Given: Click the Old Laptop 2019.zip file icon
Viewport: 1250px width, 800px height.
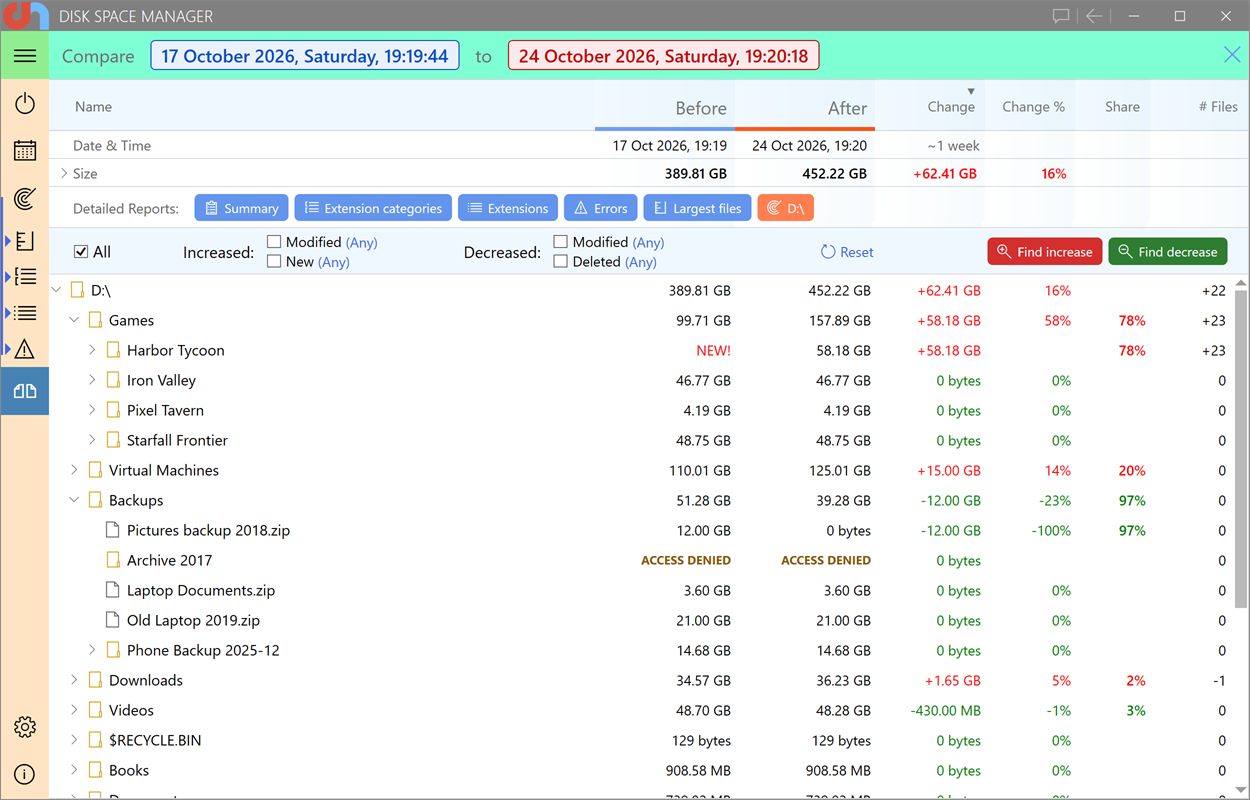Looking at the screenshot, I should pos(113,620).
